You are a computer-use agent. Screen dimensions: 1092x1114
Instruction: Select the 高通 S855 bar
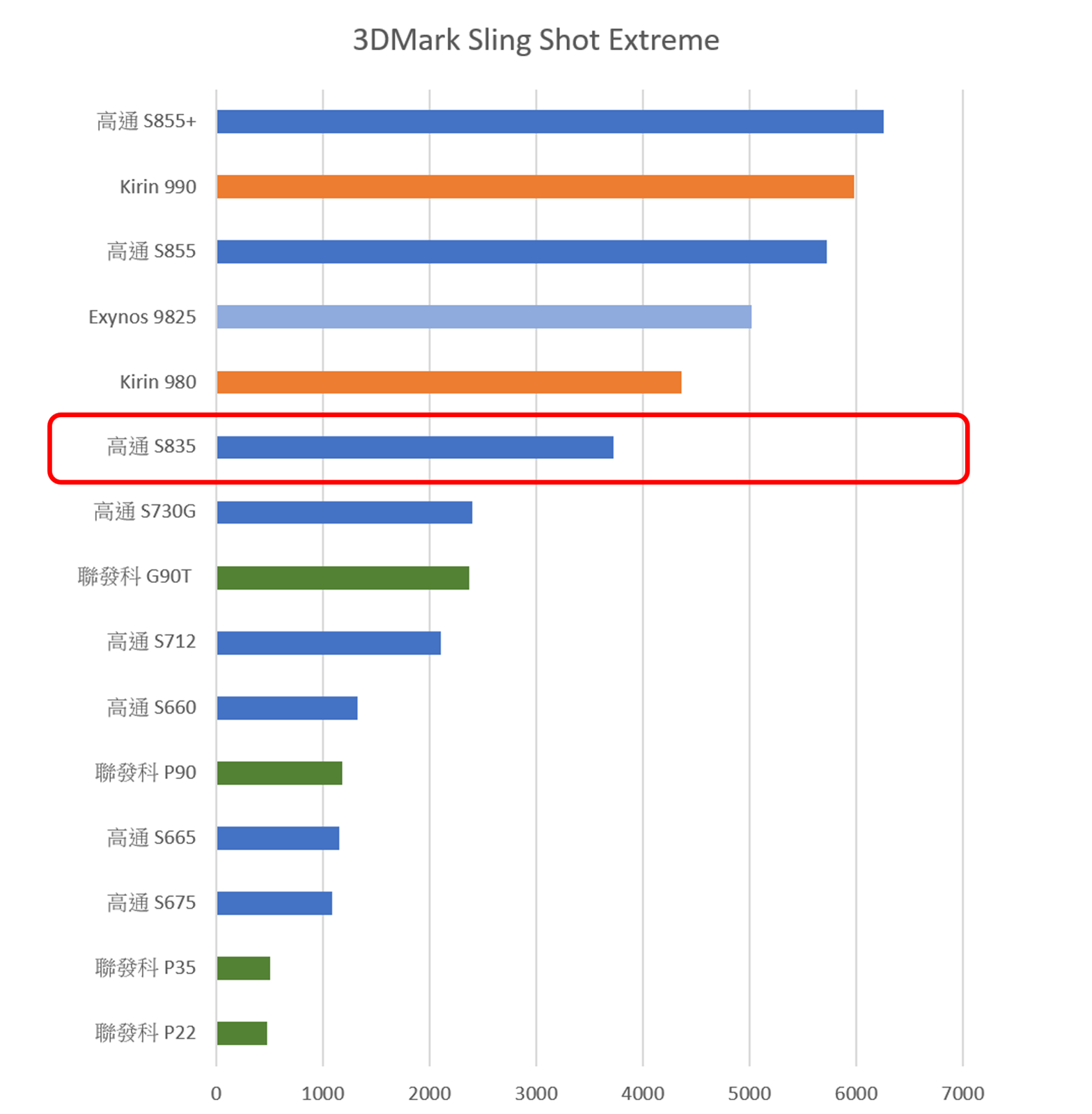(521, 251)
